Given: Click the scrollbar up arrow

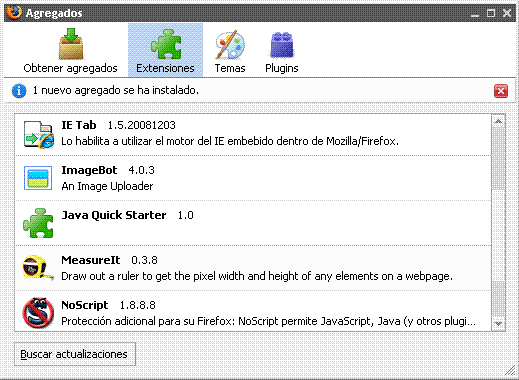Looking at the screenshot, I should [x=499, y=121].
